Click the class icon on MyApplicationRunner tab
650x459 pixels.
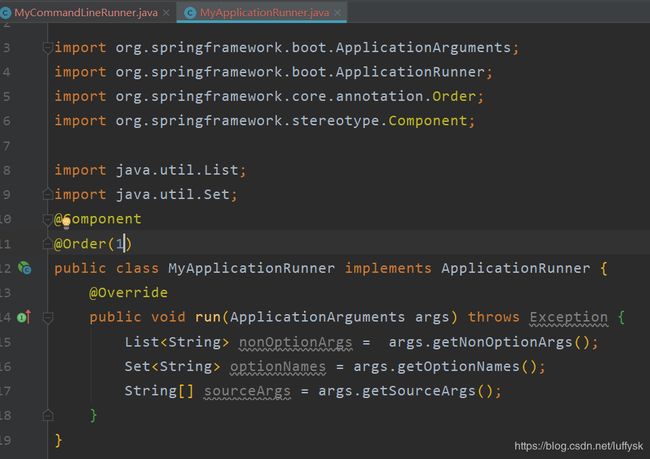point(190,13)
